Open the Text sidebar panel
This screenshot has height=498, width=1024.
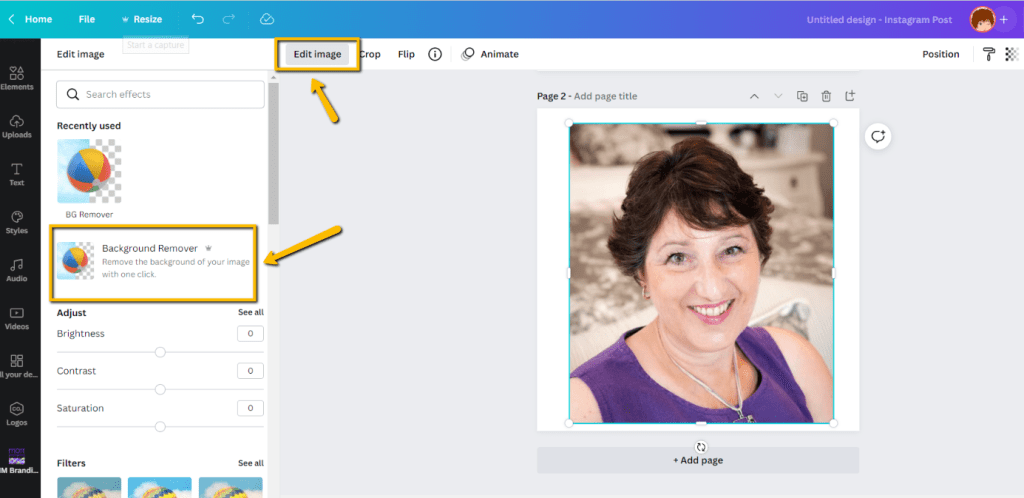(x=16, y=174)
